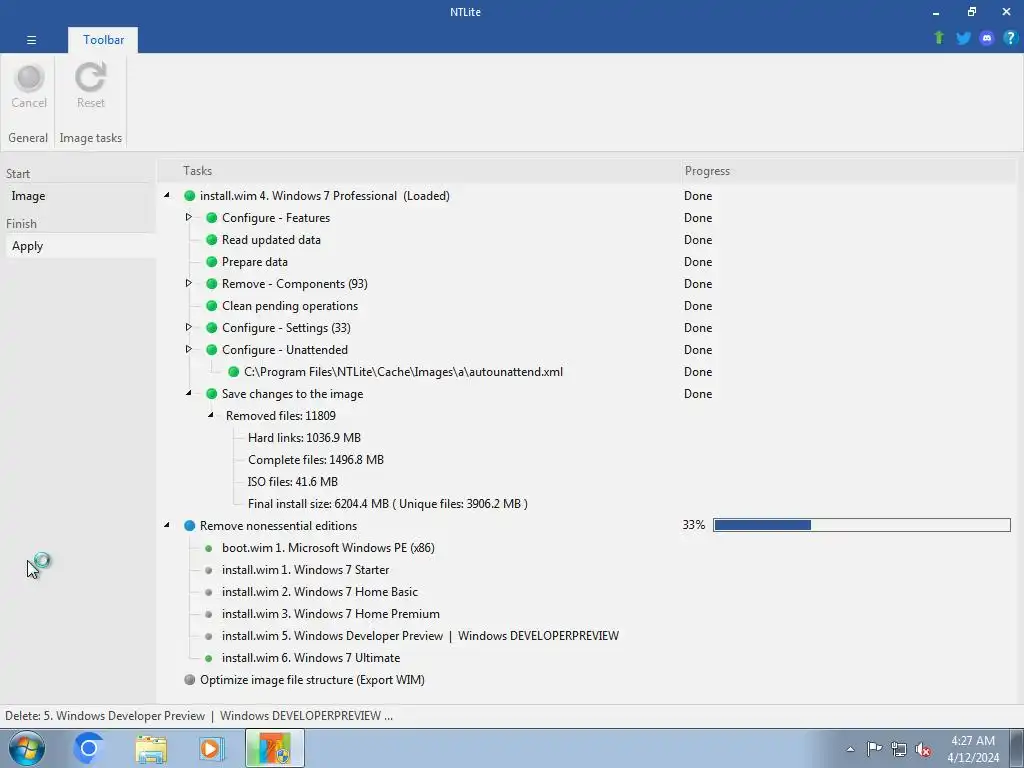
Task: Click green dot beside Clean pending operations
Action: [x=212, y=306]
